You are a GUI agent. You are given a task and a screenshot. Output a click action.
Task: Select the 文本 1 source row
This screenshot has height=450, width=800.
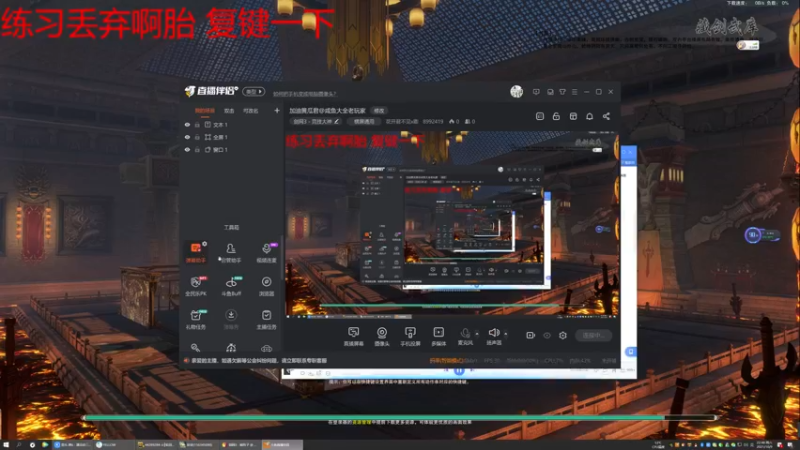232,124
